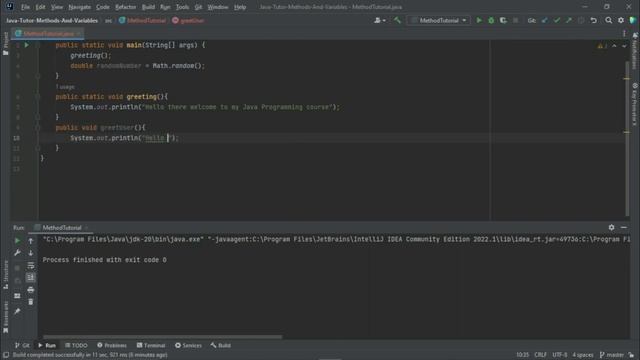640x360 pixels.
Task: Go to the next highlighted error arrow
Action: pyautogui.click(x=624, y=46)
